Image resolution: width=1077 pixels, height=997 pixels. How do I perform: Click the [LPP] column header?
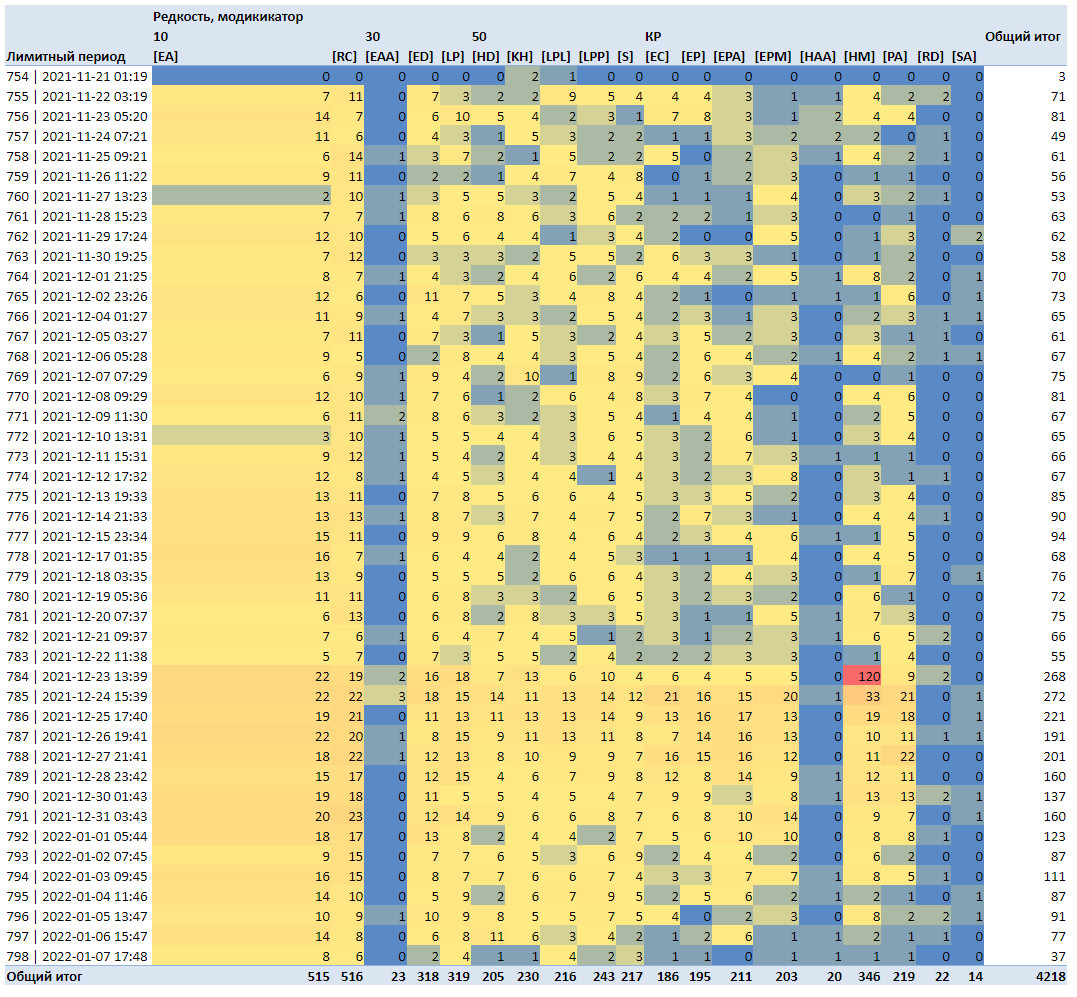(594, 56)
